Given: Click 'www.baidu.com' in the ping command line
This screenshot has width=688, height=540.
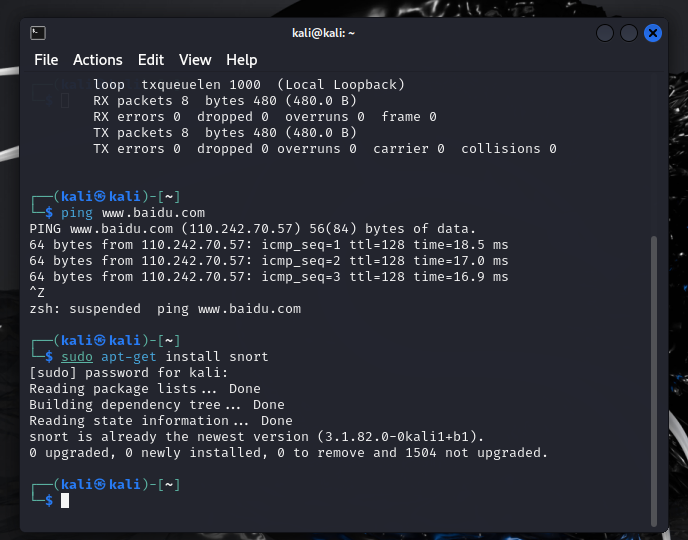Looking at the screenshot, I should click(x=154, y=213).
